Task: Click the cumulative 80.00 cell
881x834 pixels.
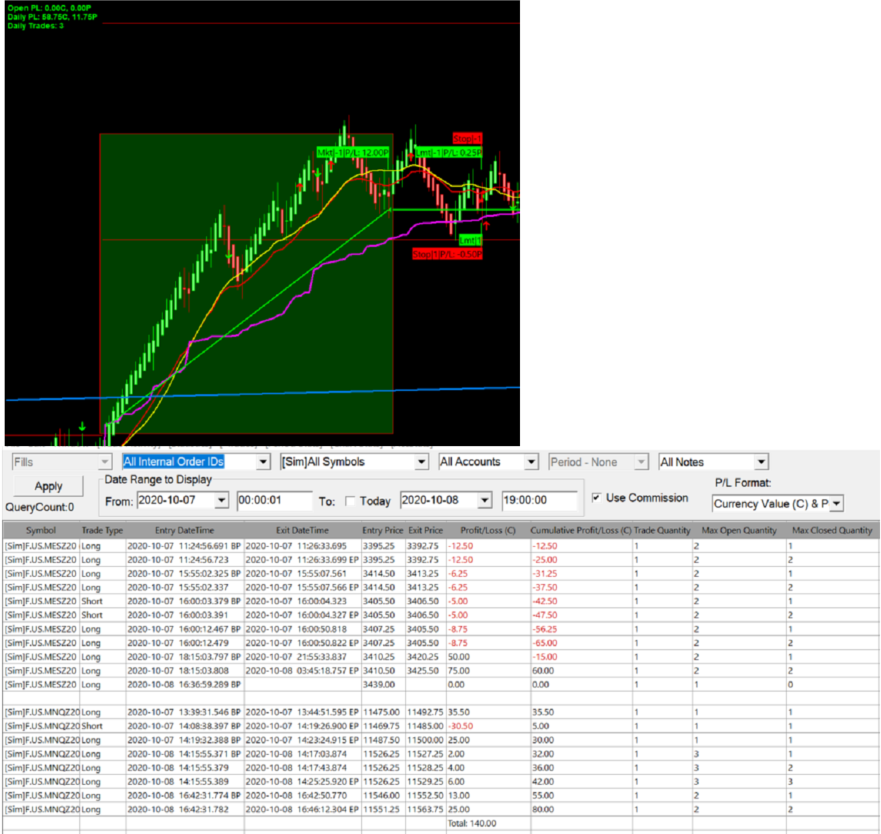Action: tap(581, 809)
